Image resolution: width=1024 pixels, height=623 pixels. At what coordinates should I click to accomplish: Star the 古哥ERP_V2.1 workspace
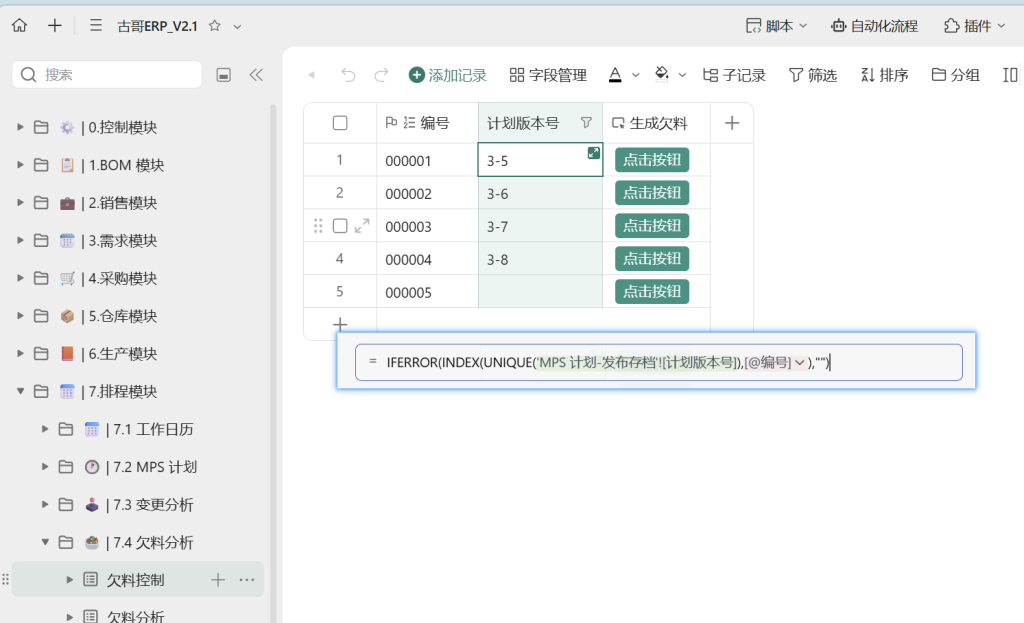pyautogui.click(x=214, y=26)
